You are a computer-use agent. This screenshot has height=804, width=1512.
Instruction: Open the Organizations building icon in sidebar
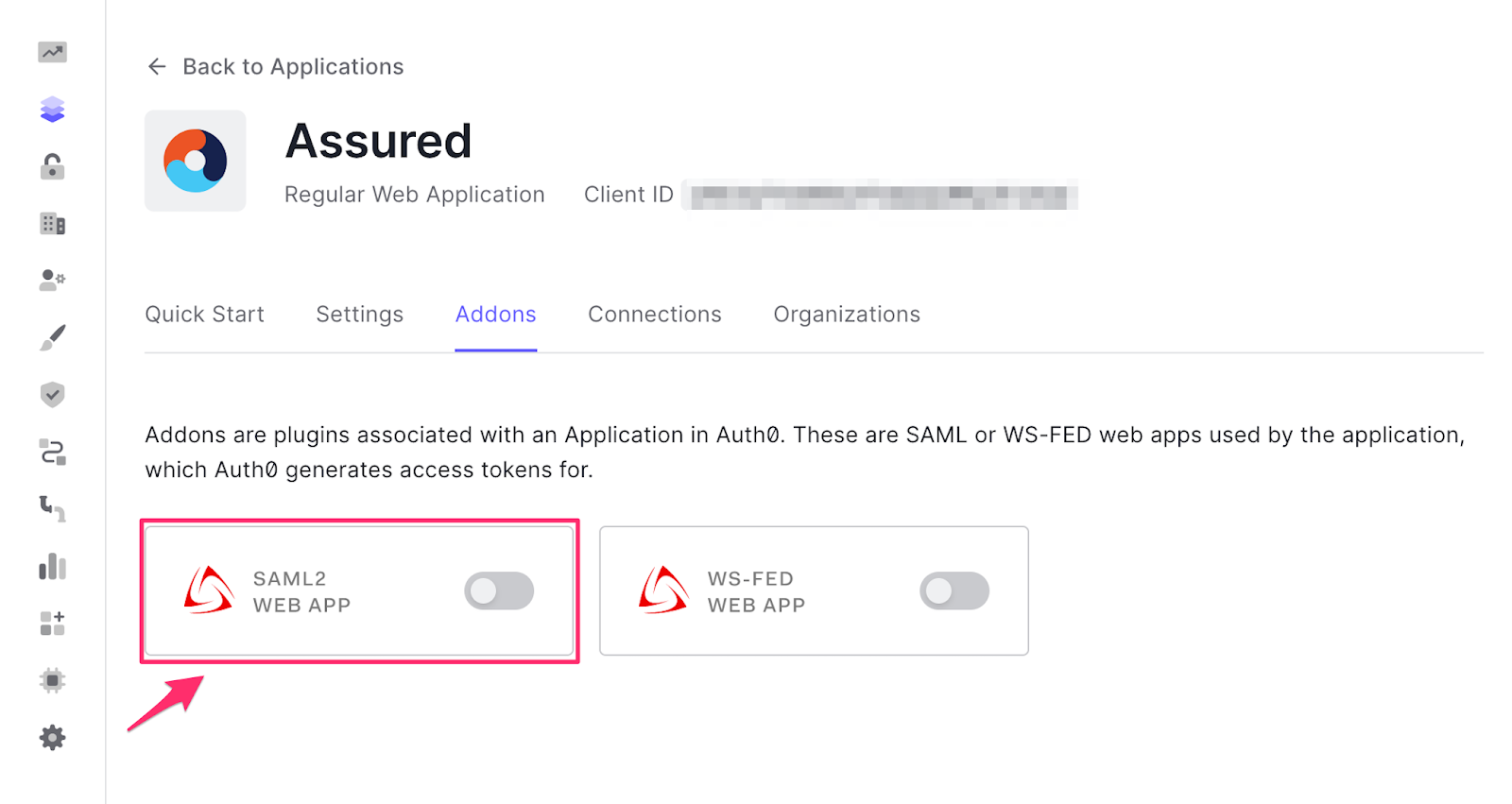pos(53,224)
